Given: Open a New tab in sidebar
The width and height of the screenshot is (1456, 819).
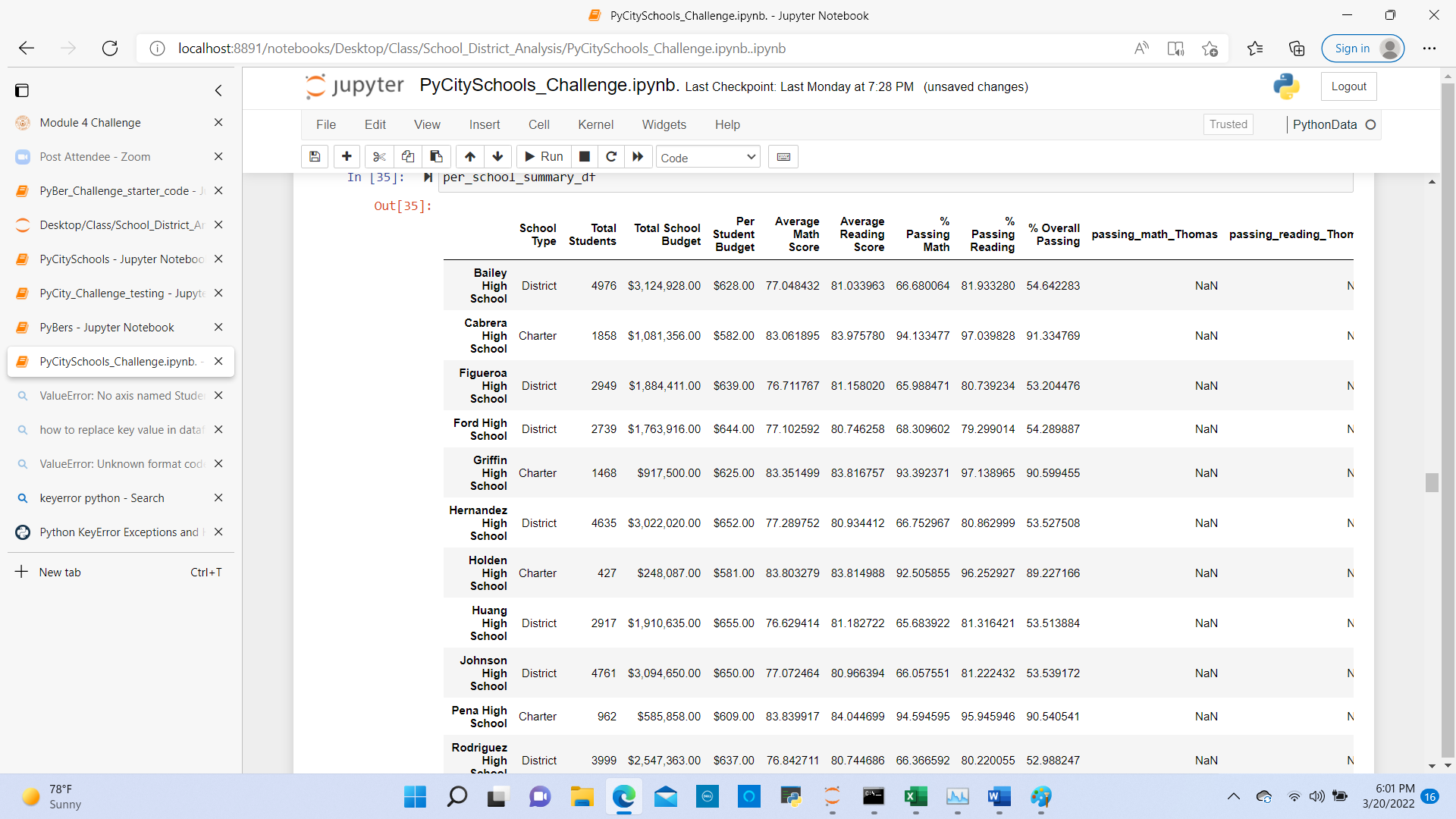Looking at the screenshot, I should coord(121,573).
